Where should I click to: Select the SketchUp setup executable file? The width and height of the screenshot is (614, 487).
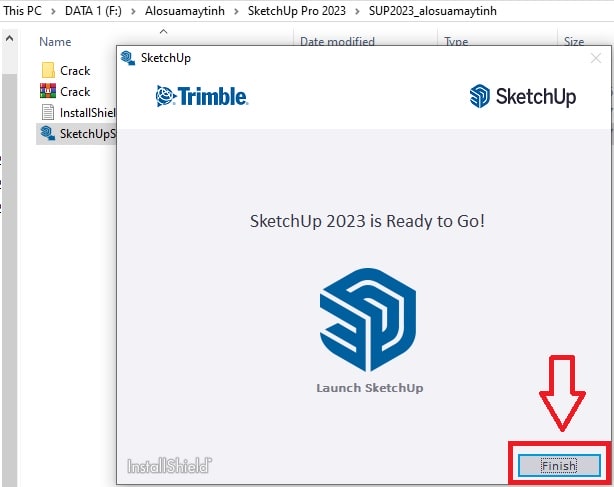click(x=78, y=134)
